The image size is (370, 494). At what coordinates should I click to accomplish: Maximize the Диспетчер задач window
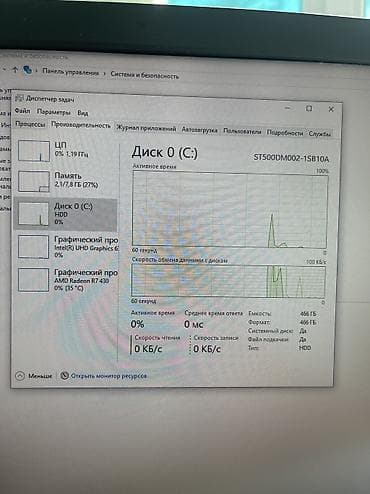coord(309,108)
